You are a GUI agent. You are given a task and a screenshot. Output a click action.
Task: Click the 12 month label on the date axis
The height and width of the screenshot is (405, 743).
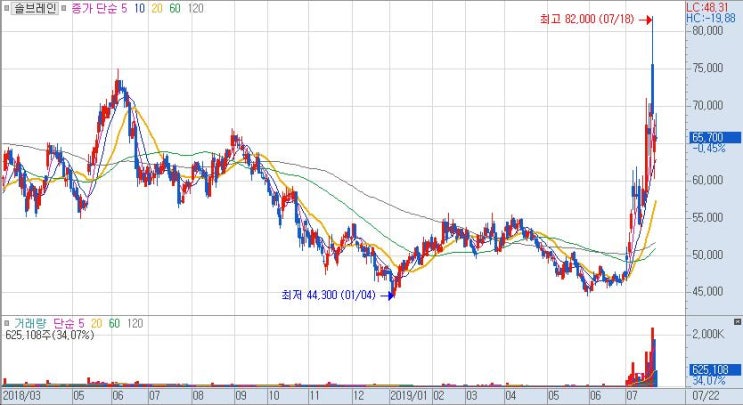click(x=359, y=395)
